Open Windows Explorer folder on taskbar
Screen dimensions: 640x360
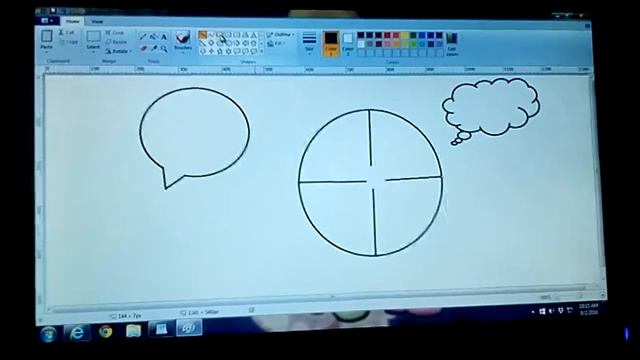point(133,331)
